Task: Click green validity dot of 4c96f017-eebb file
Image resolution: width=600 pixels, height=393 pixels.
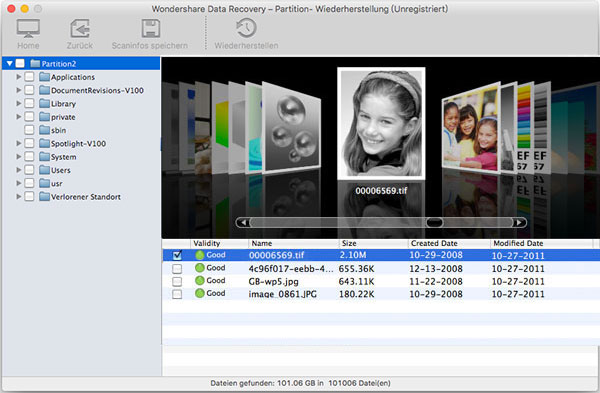Action: coord(200,268)
